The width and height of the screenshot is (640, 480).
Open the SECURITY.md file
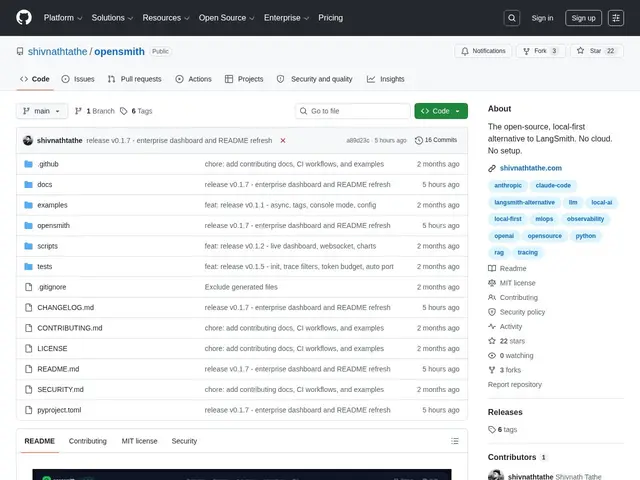pos(60,389)
